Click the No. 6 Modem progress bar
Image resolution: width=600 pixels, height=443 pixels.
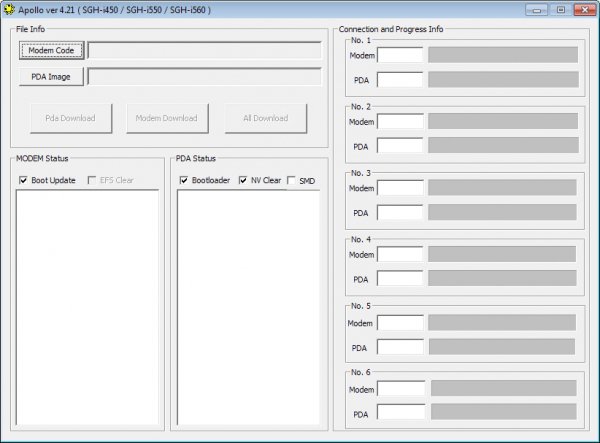point(504,389)
